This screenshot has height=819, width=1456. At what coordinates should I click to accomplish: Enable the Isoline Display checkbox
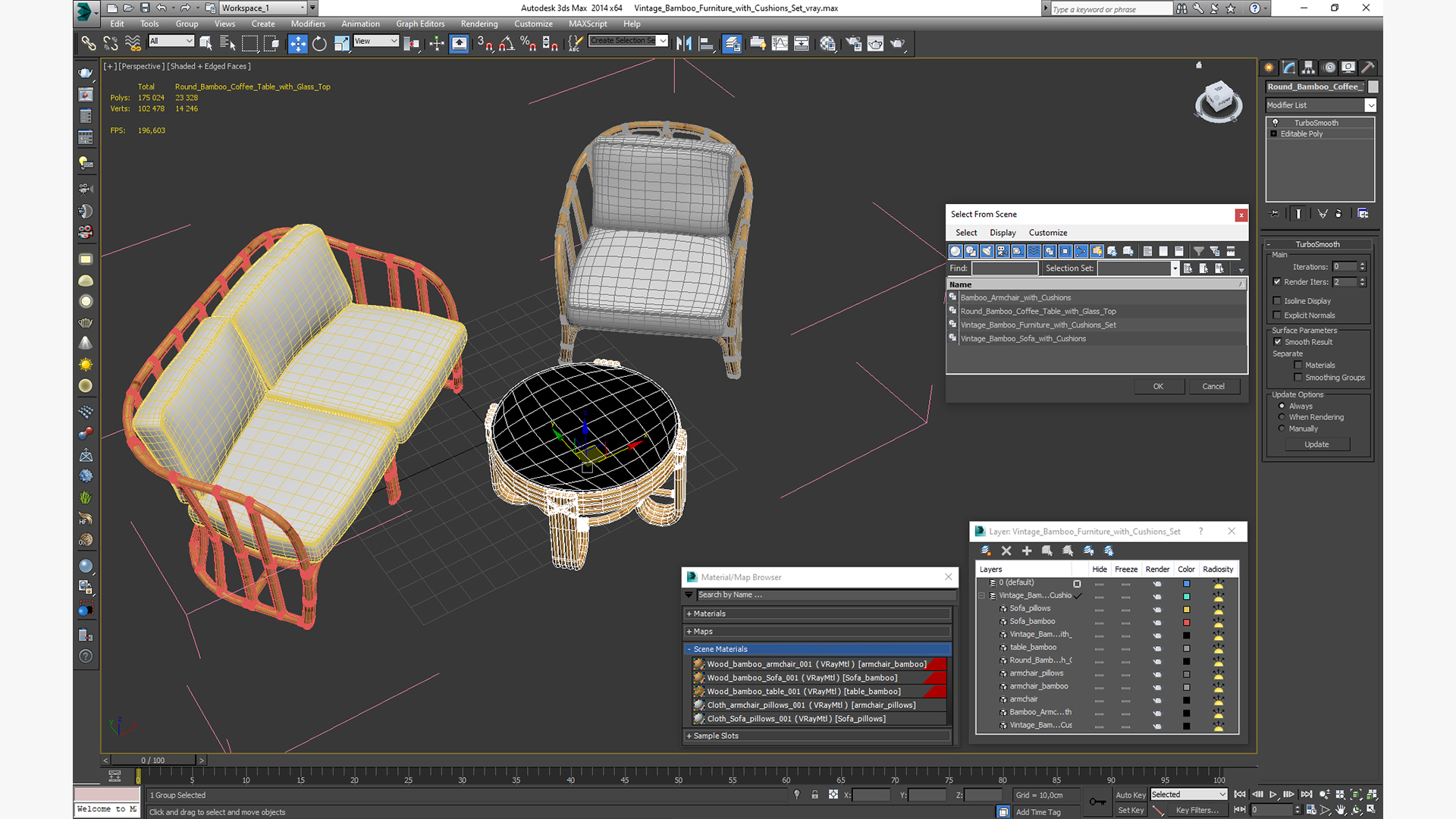[1277, 301]
